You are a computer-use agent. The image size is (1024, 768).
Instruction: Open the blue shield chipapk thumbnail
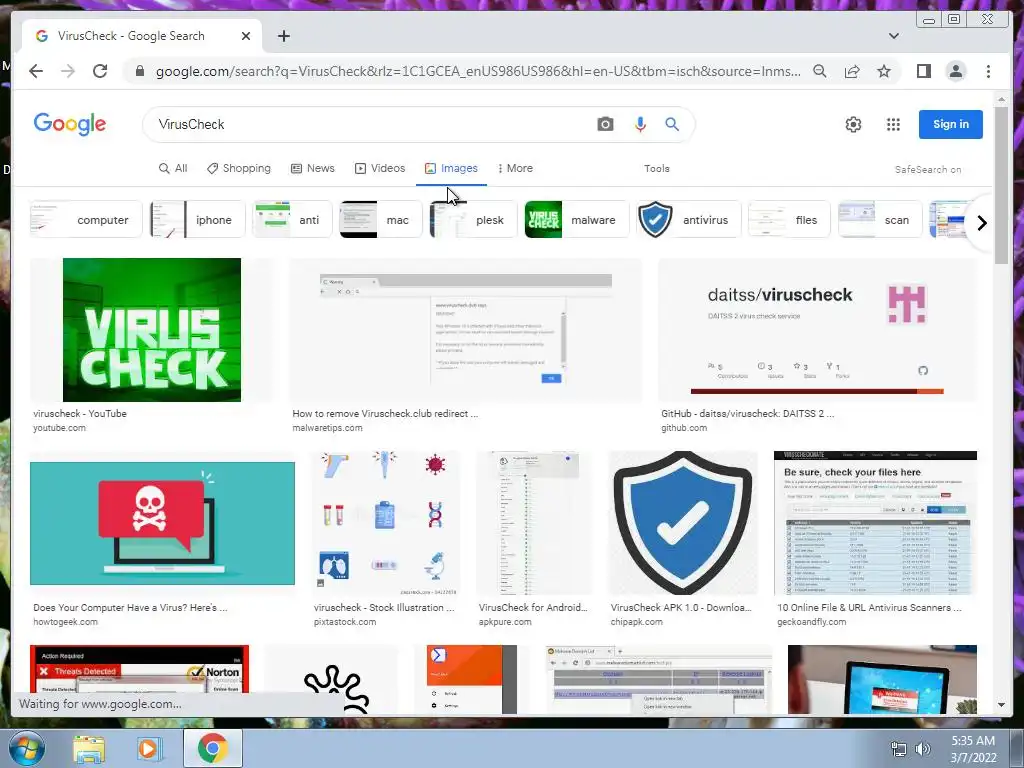click(x=683, y=523)
